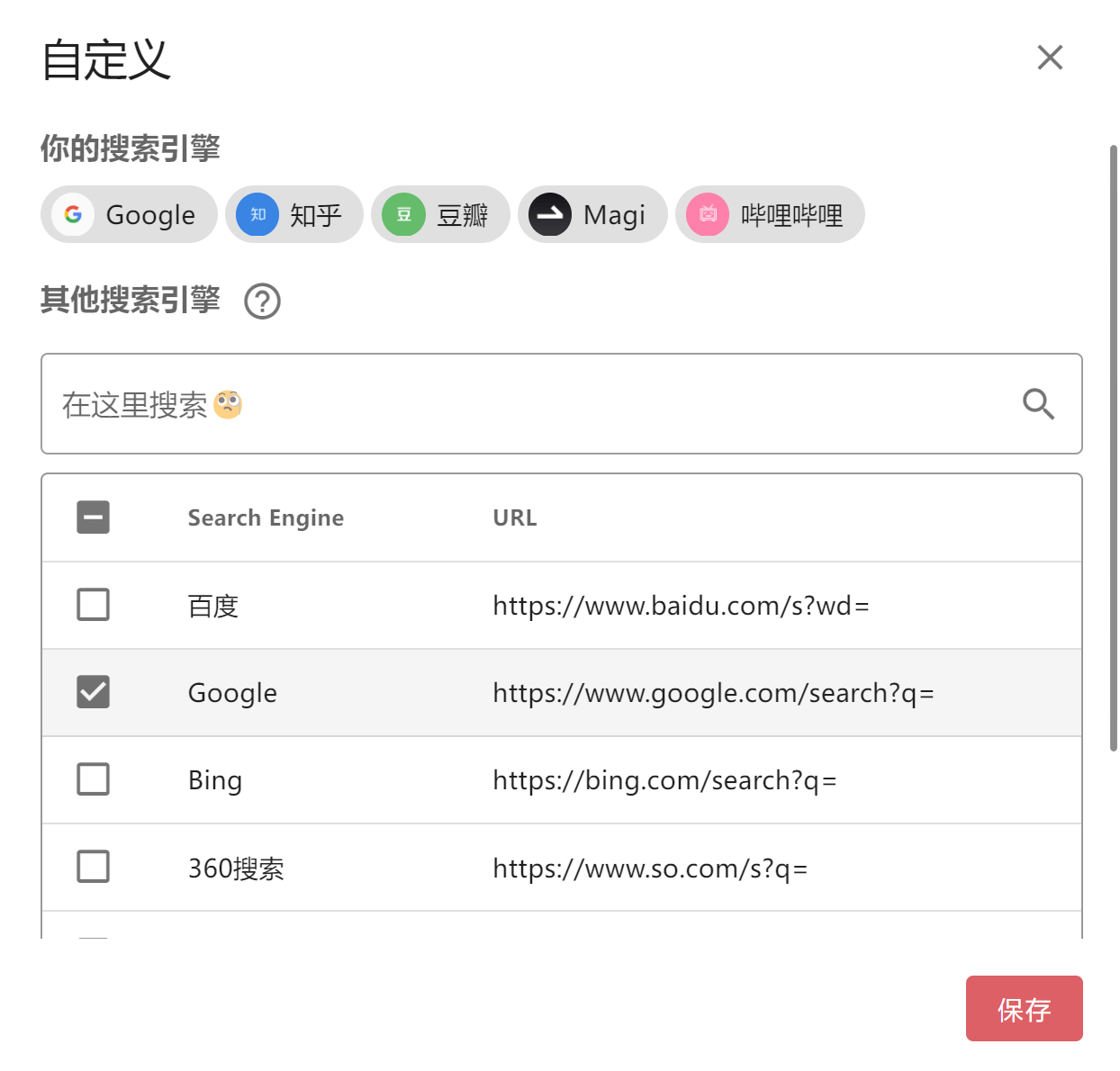Select the Magi chip label

coord(614,215)
